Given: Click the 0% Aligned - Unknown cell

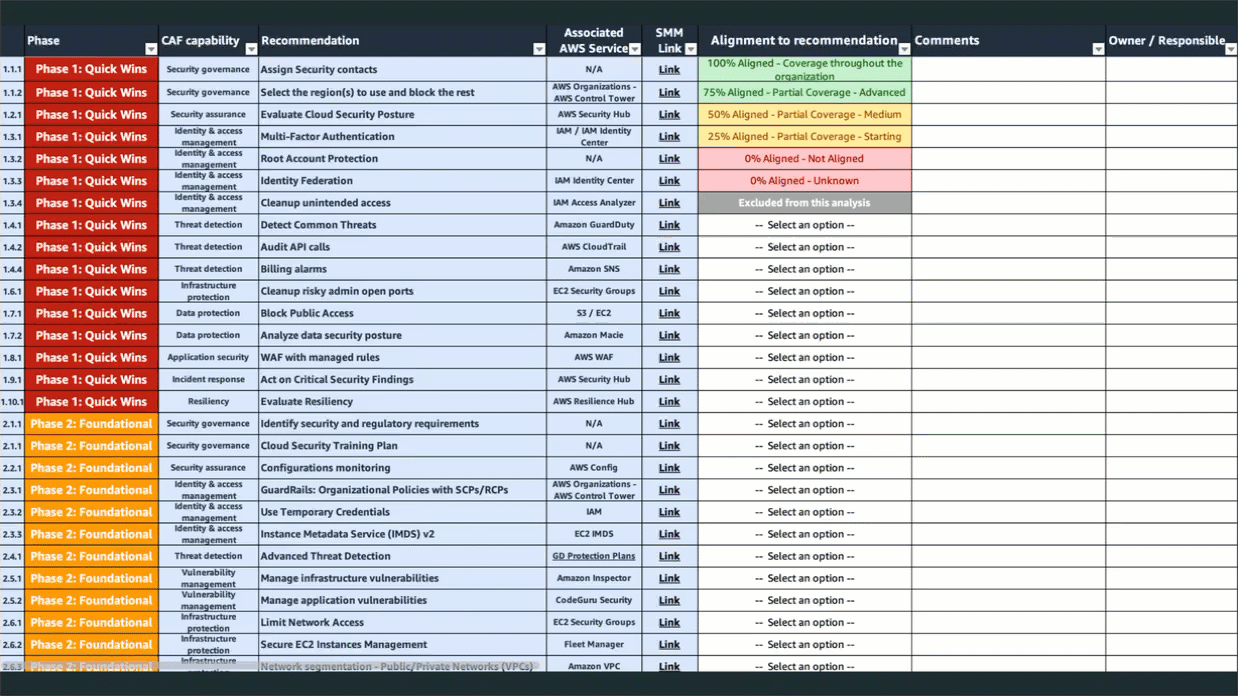Looking at the screenshot, I should coord(805,181).
